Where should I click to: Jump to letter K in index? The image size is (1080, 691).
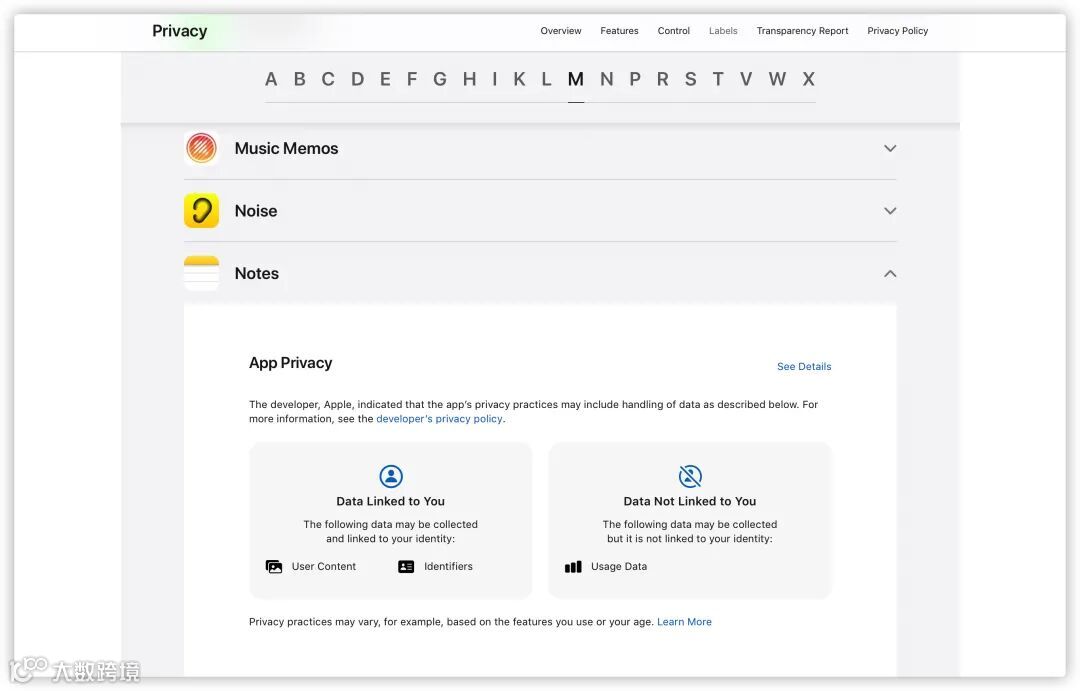519,79
